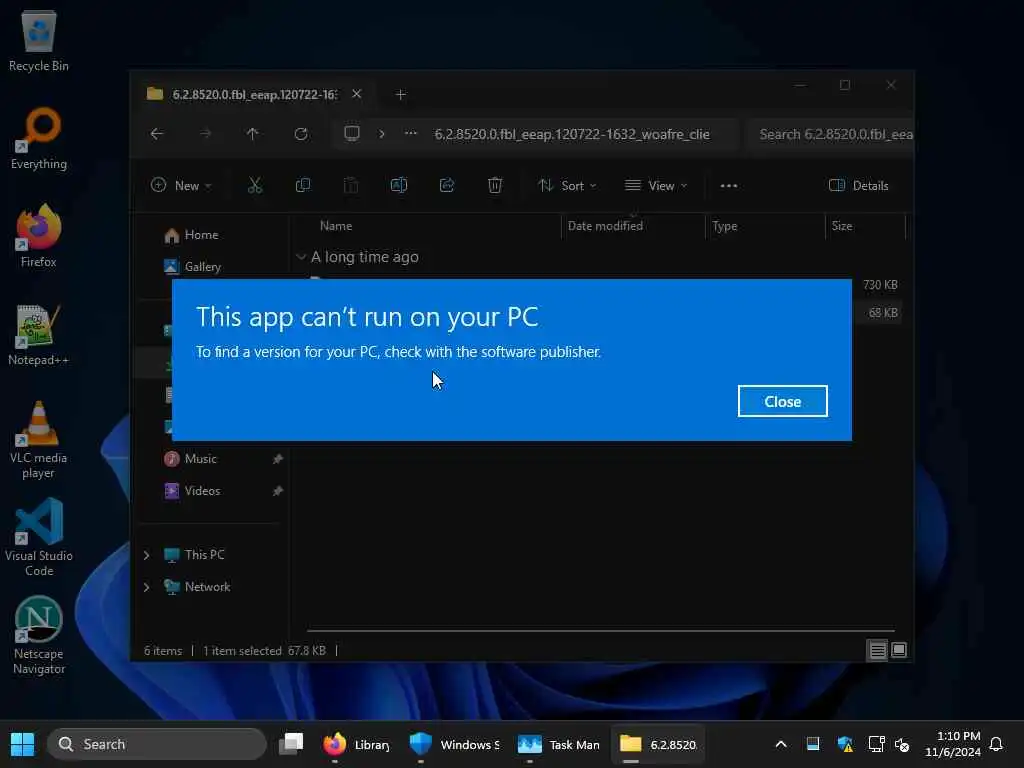The image size is (1024, 768).
Task: Switch to Firefox Library taskbar window
Action: (x=357, y=744)
